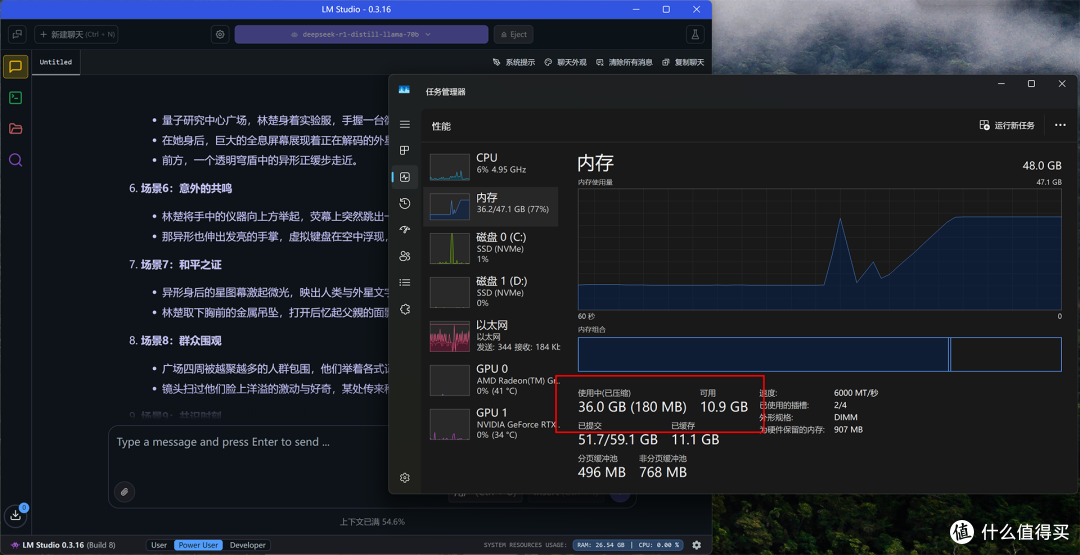Image resolution: width=1080 pixels, height=555 pixels.
Task: Open Startup apps icon in Task Manager
Action: coord(404,230)
